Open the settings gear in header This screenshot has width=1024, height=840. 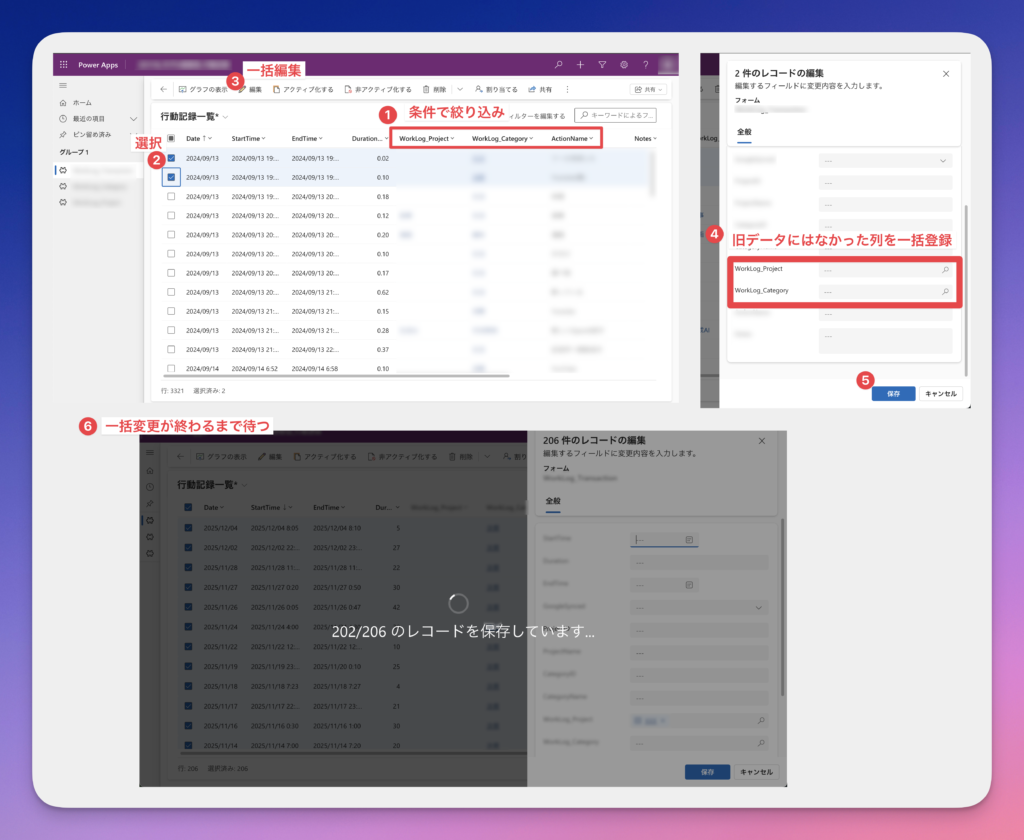point(624,65)
